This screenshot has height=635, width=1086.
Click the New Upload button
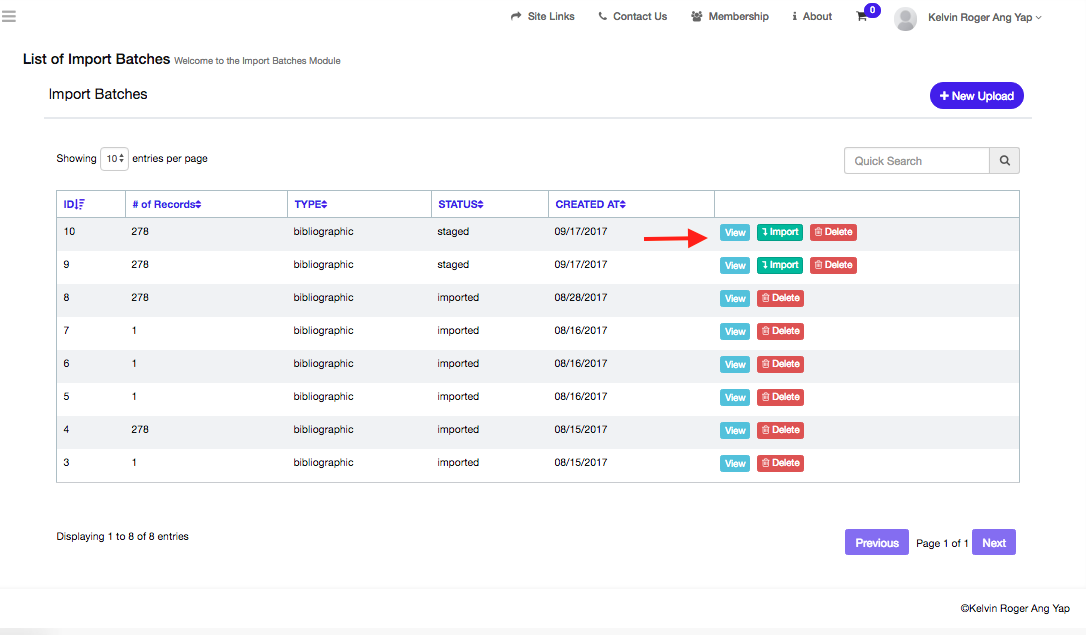976,96
